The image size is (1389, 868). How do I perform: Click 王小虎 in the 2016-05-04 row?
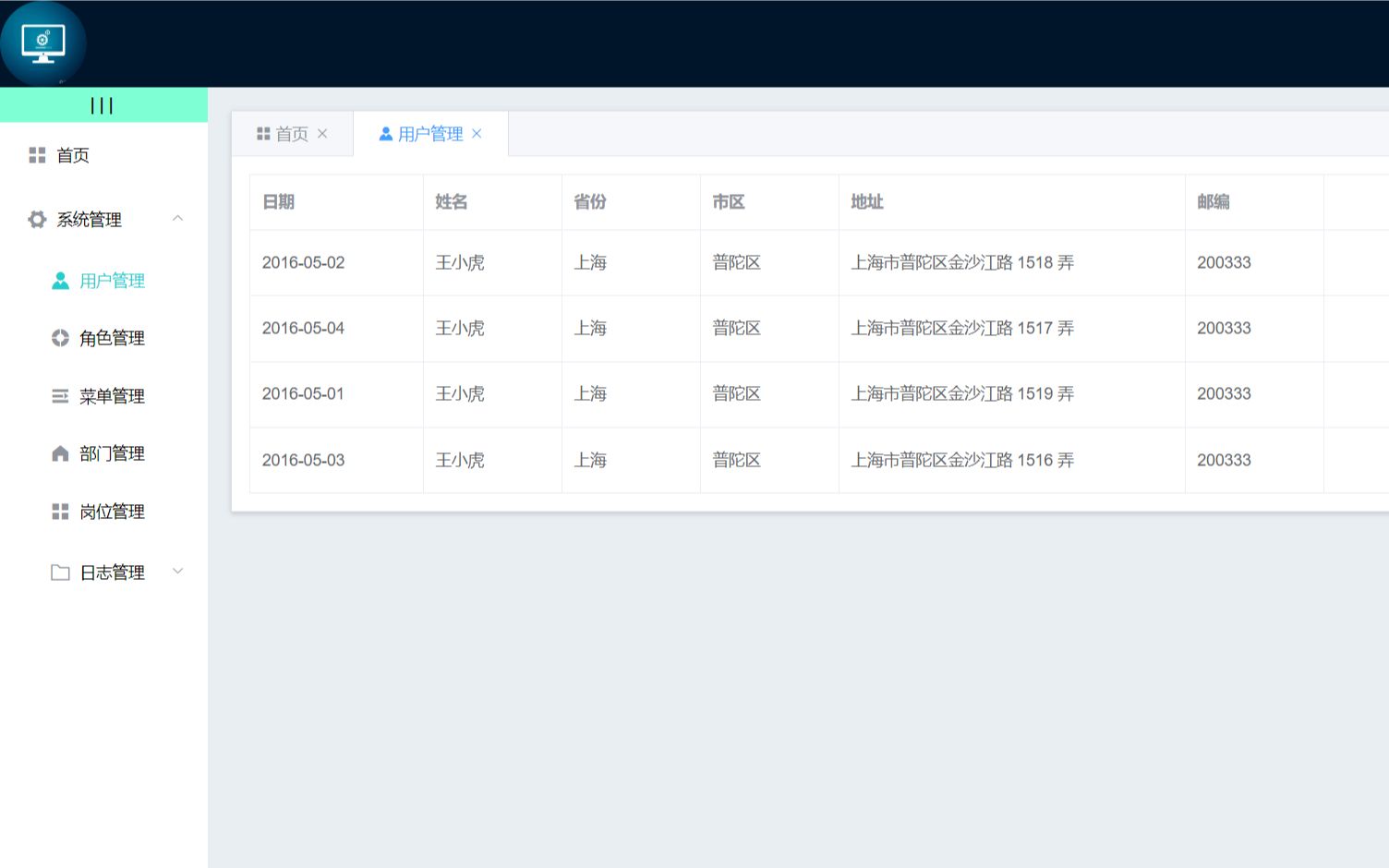click(x=460, y=329)
